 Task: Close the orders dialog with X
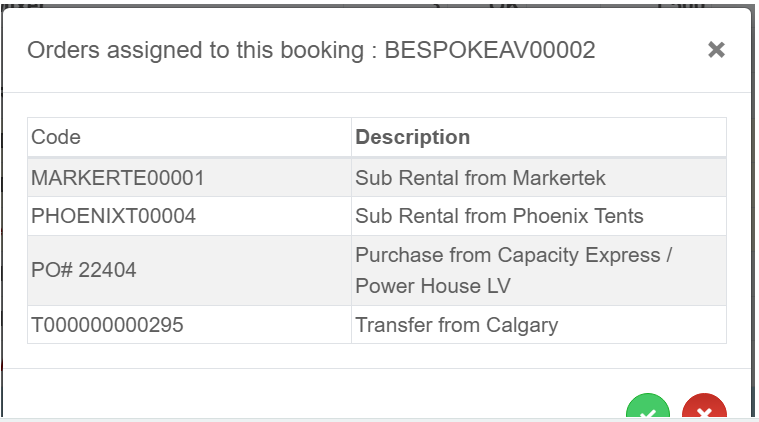point(716,50)
